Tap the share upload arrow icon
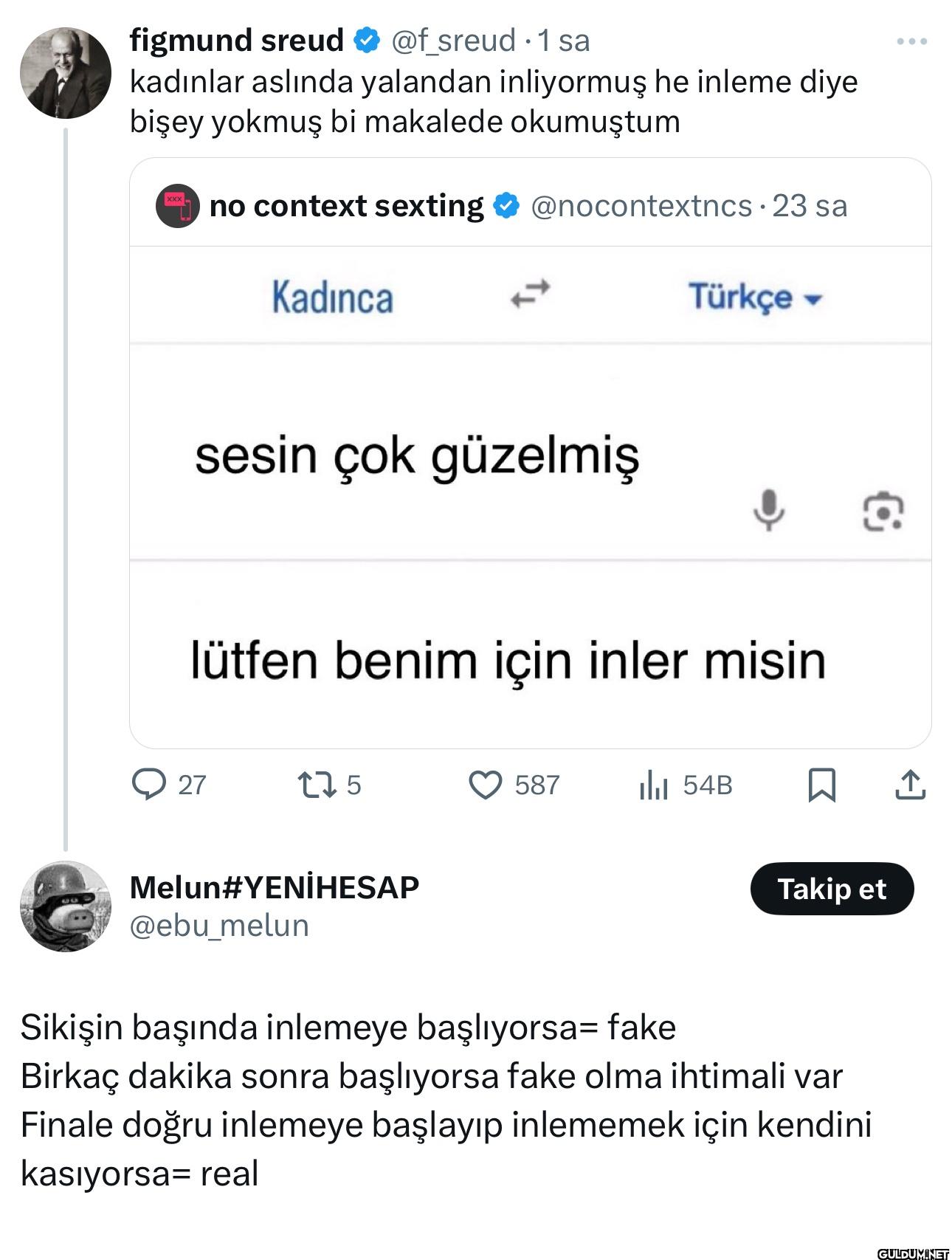Screen dimensions: 952x1260 pos(910,785)
